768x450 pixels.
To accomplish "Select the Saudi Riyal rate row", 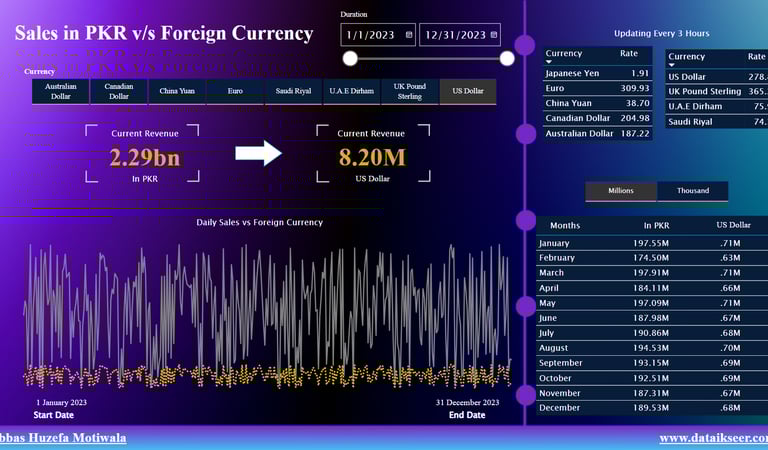I will click(717, 121).
